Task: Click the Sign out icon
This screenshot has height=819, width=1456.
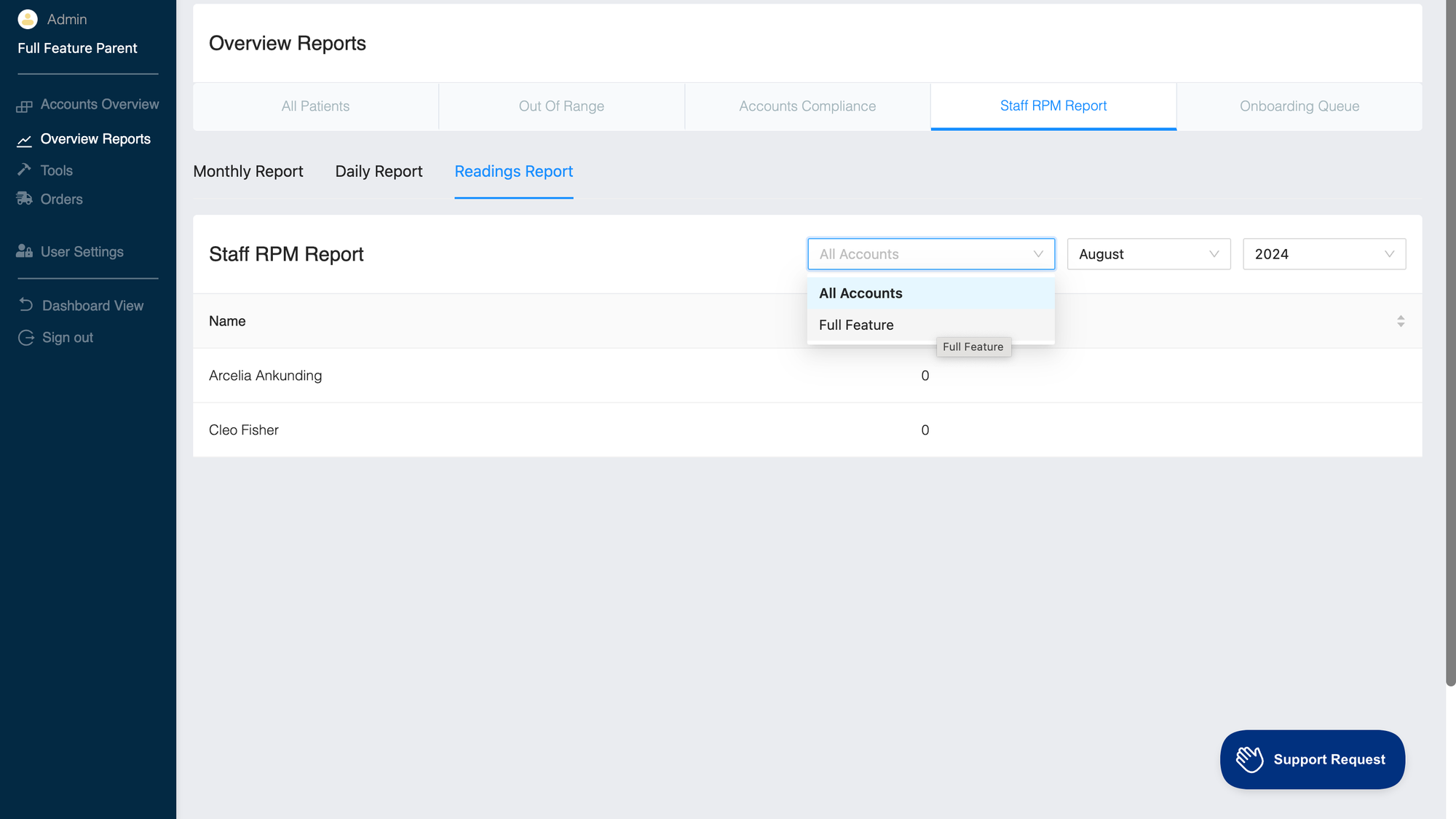Action: [x=26, y=337]
